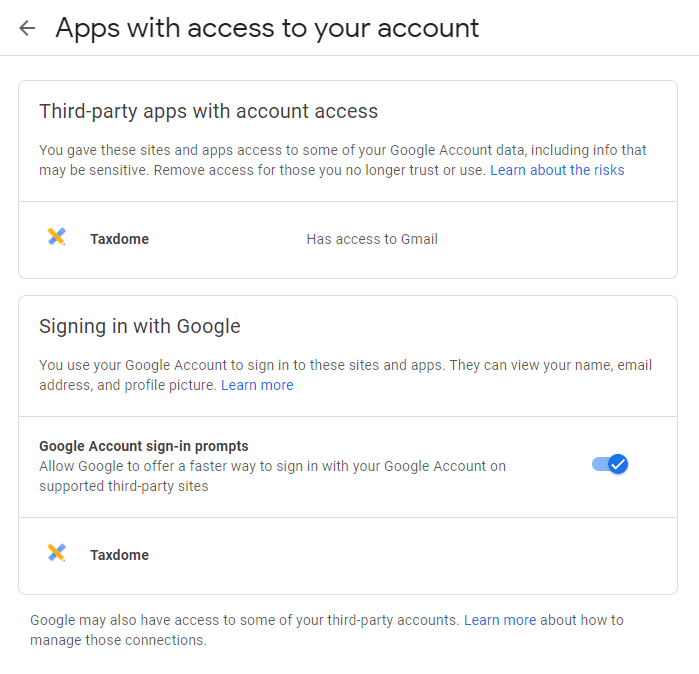
Task: Click "Google may also have access" footer text
Action: [x=245, y=620]
